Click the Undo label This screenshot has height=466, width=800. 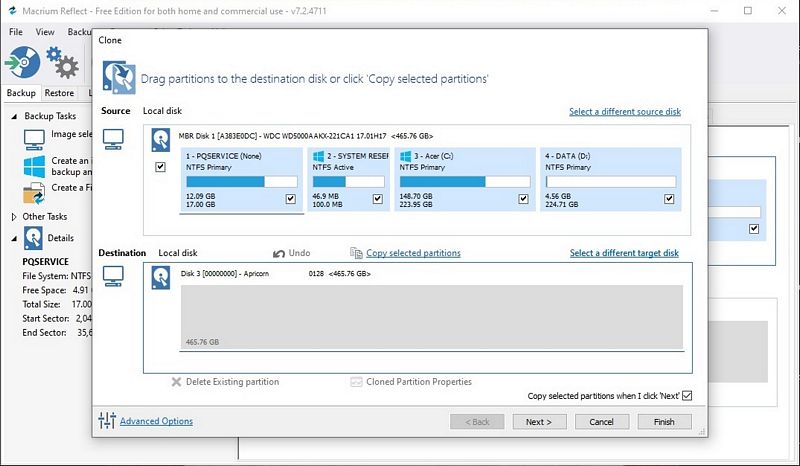299,253
